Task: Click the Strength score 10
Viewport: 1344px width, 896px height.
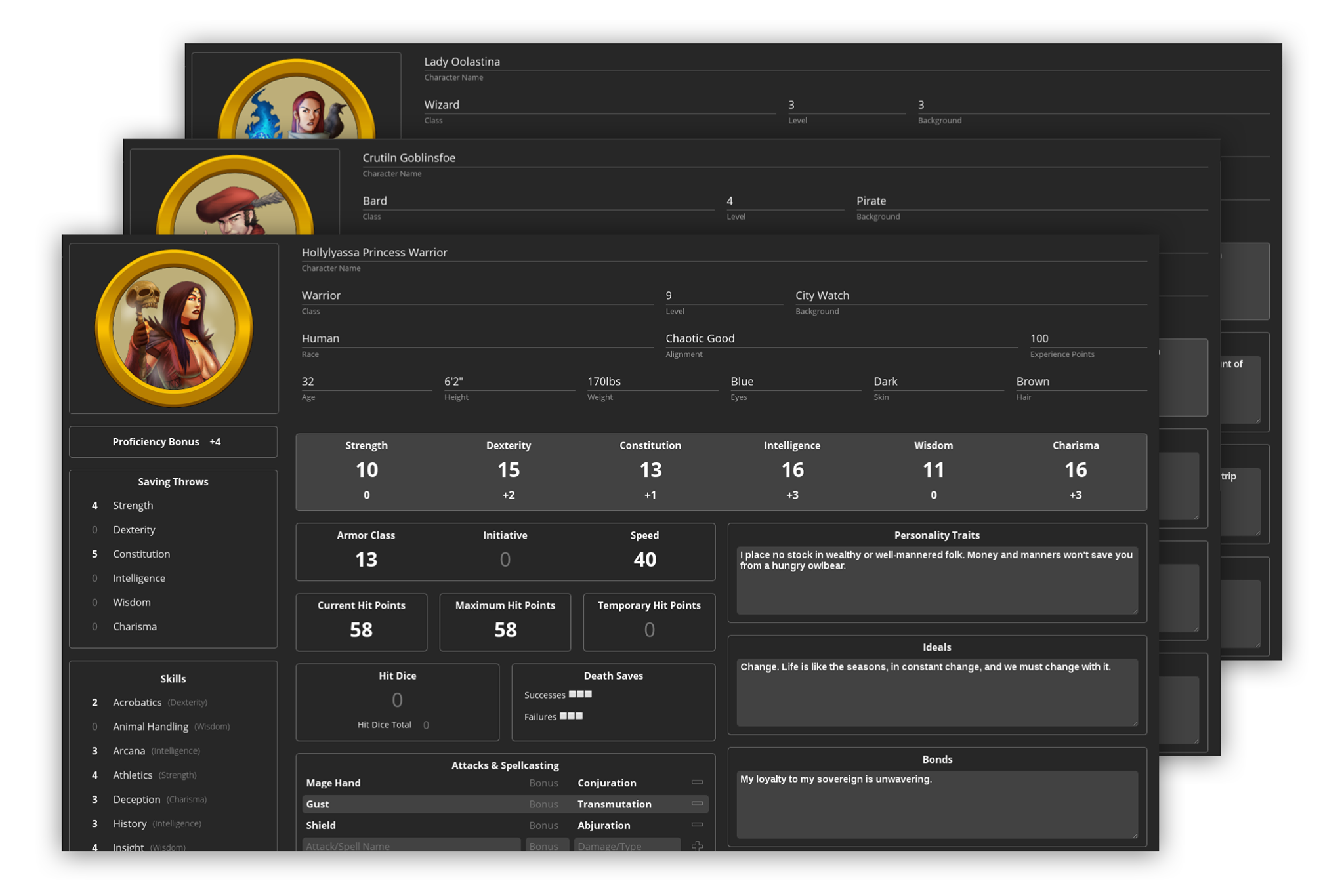Action: pos(366,470)
